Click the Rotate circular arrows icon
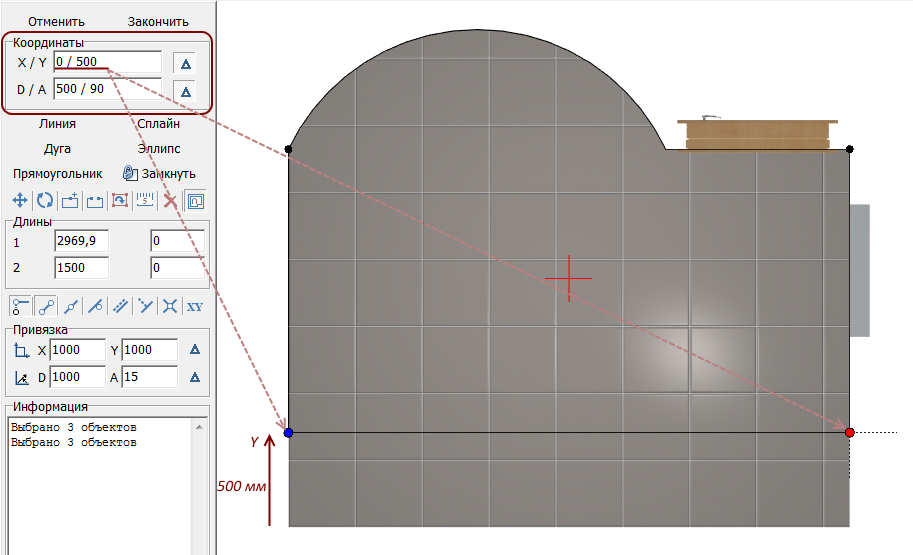This screenshot has height=555, width=913. point(44,200)
